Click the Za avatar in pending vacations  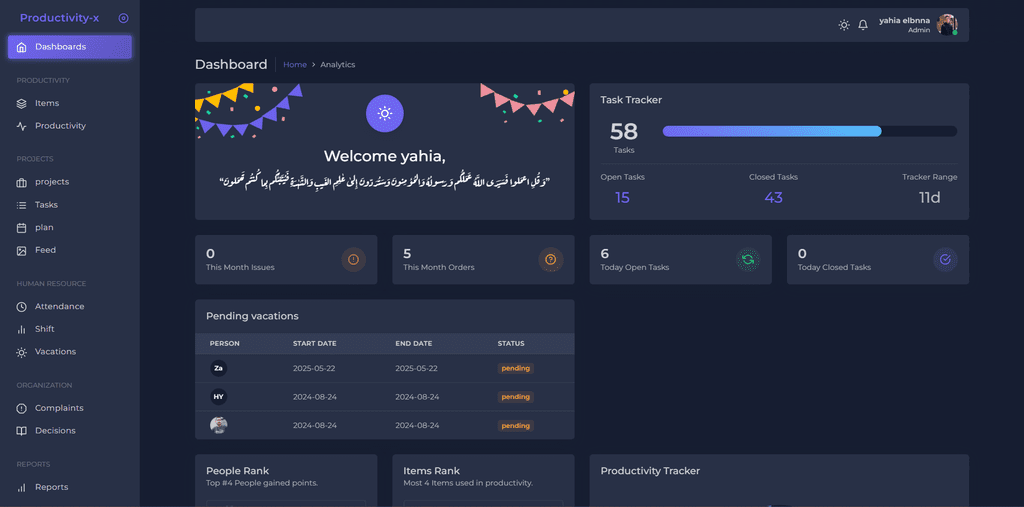219,368
